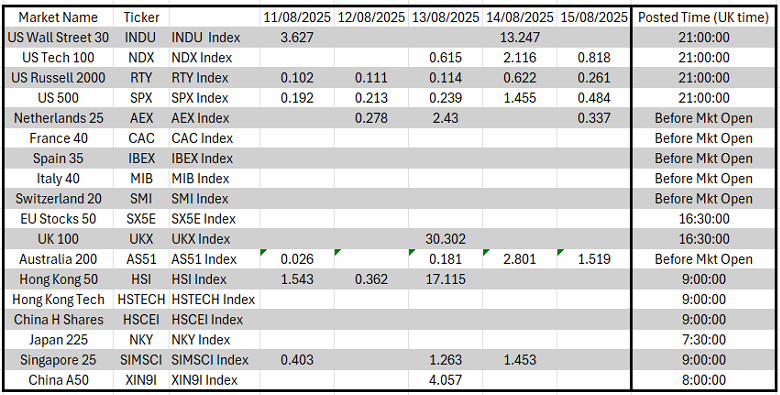Image resolution: width=780 pixels, height=395 pixels.
Task: Click the XIN9I posted time 8:00:00
Action: [703, 380]
